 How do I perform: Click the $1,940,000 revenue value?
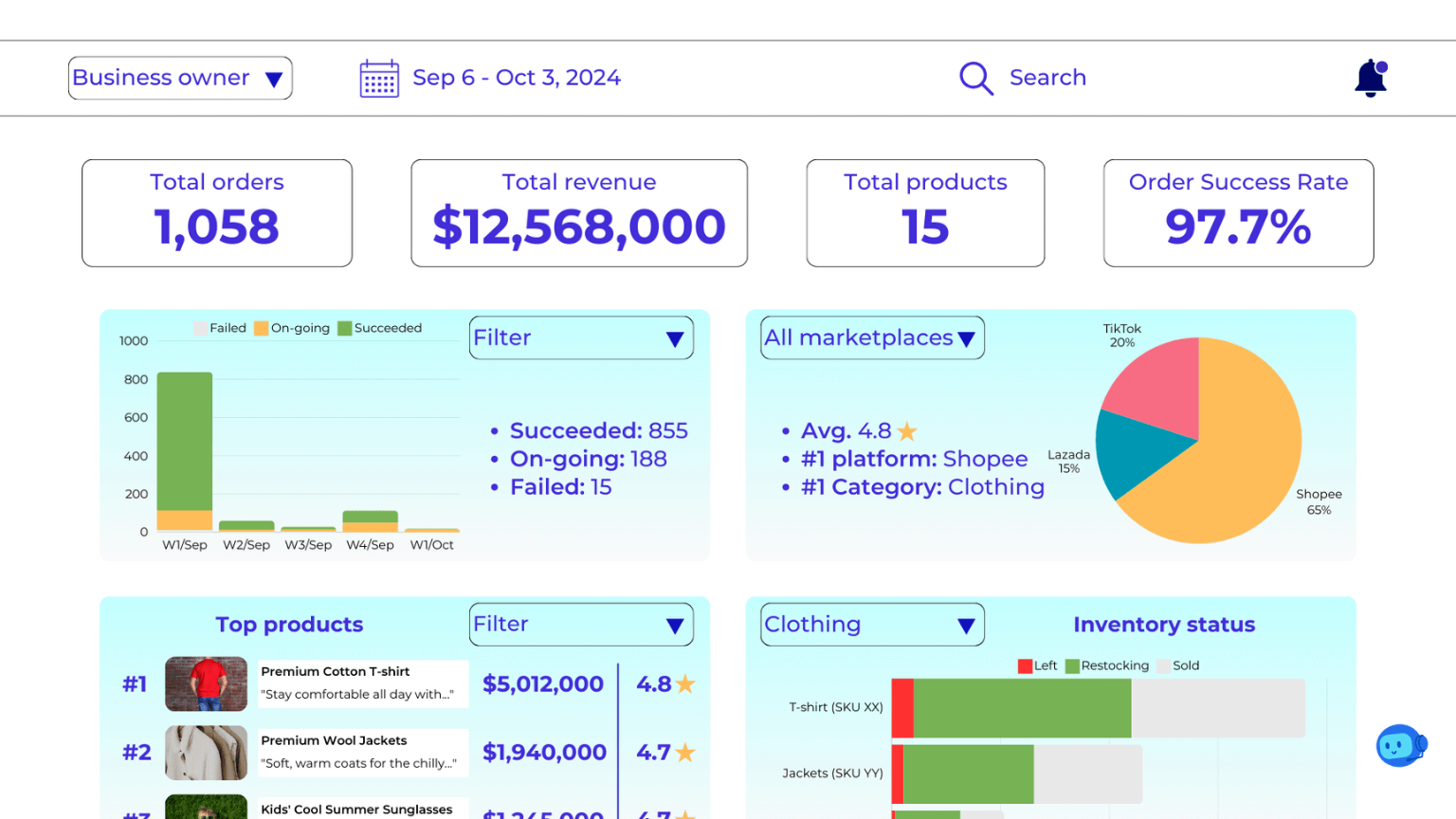(x=544, y=753)
